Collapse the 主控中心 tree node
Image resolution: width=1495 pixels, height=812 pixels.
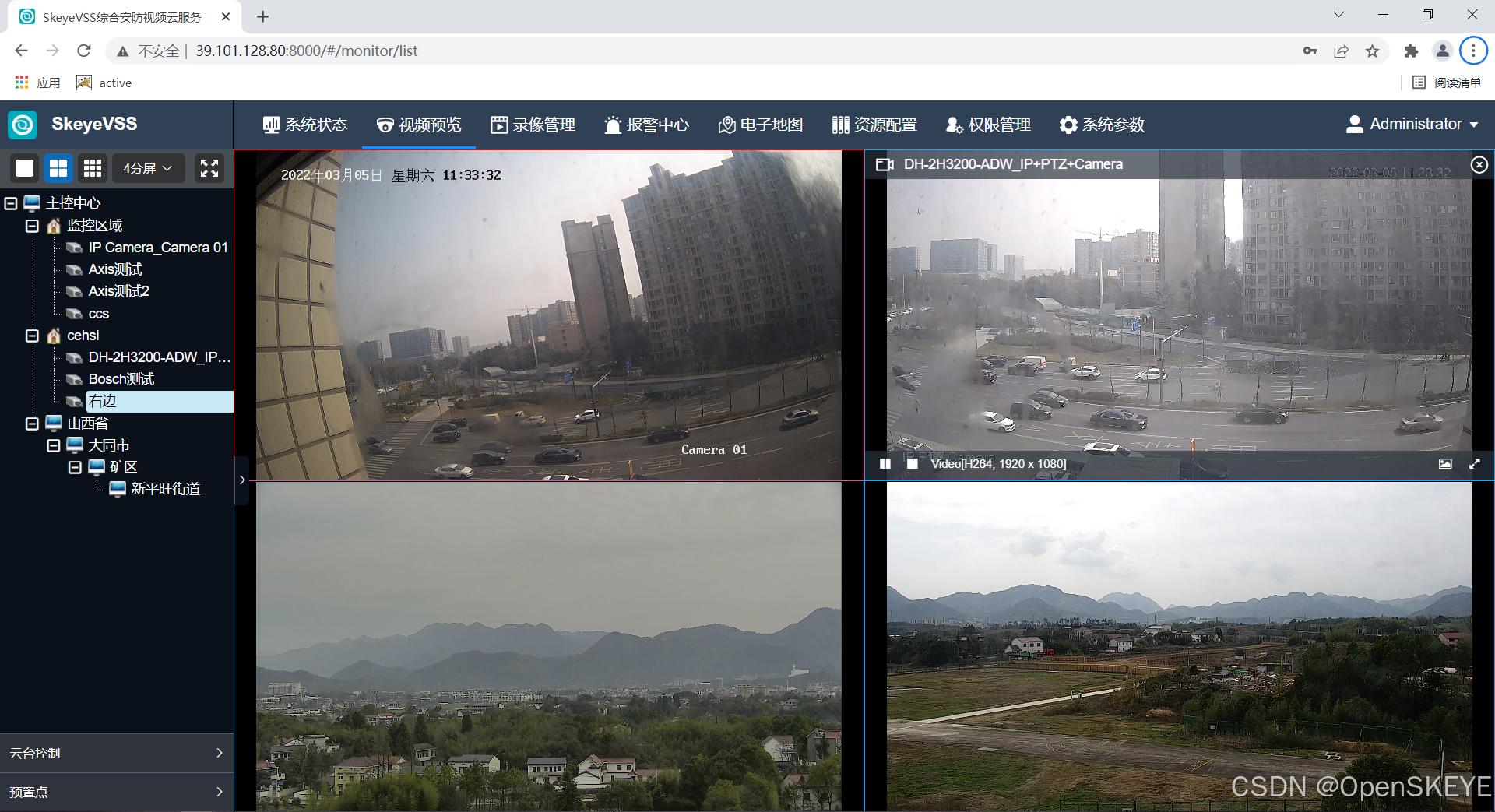(11, 203)
